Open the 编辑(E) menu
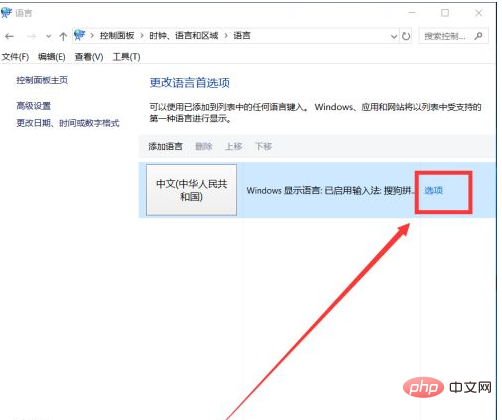This screenshot has width=502, height=420. (x=52, y=57)
